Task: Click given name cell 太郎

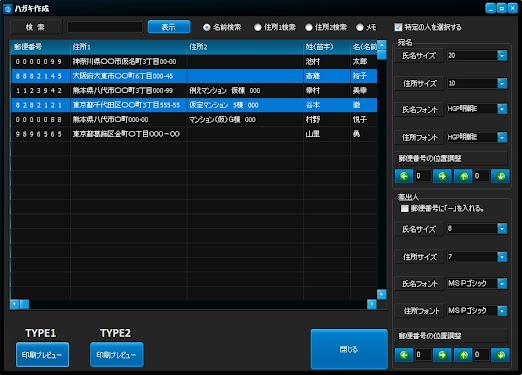Action: 364,62
